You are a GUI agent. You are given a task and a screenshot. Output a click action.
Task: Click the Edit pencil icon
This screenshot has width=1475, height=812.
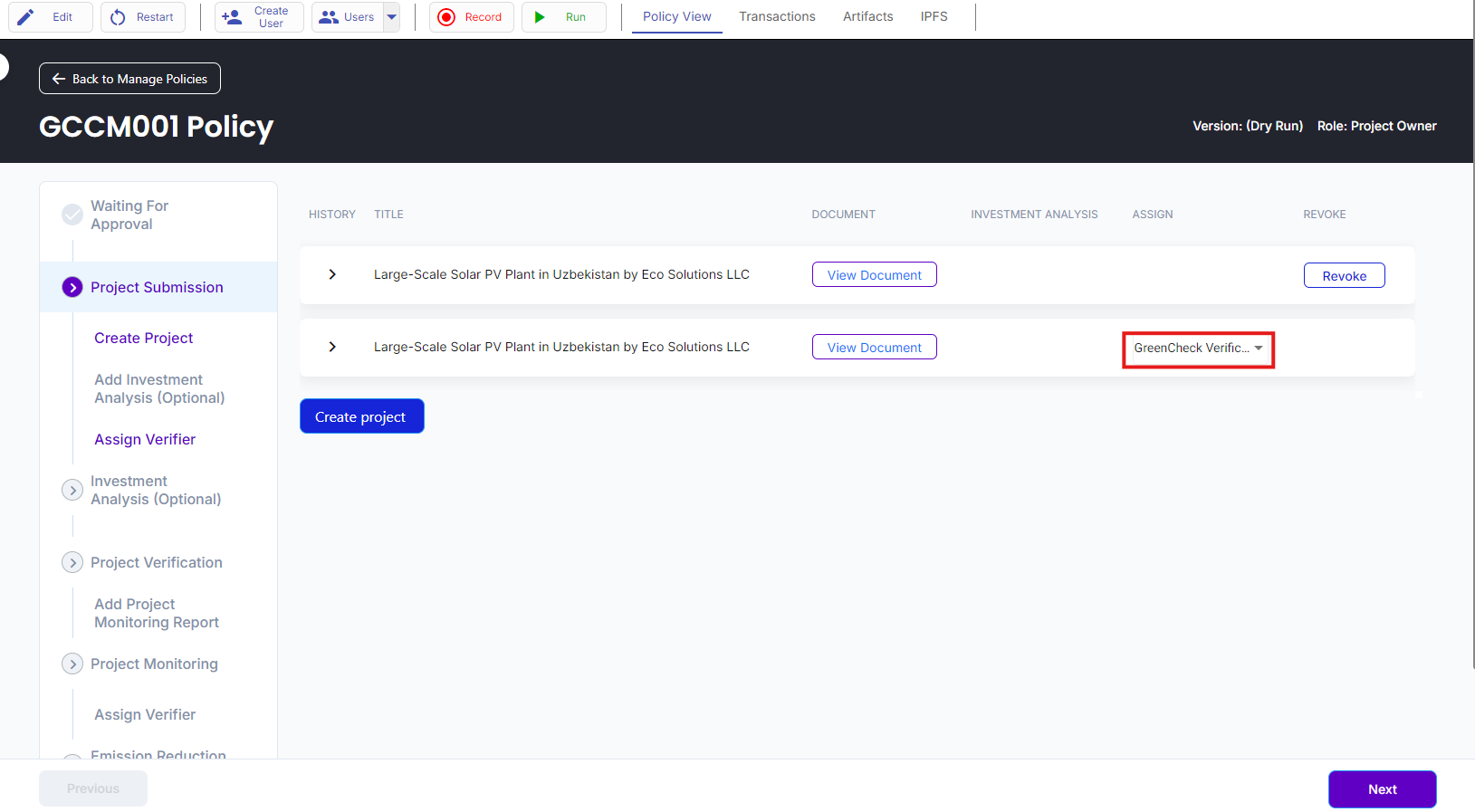26,17
